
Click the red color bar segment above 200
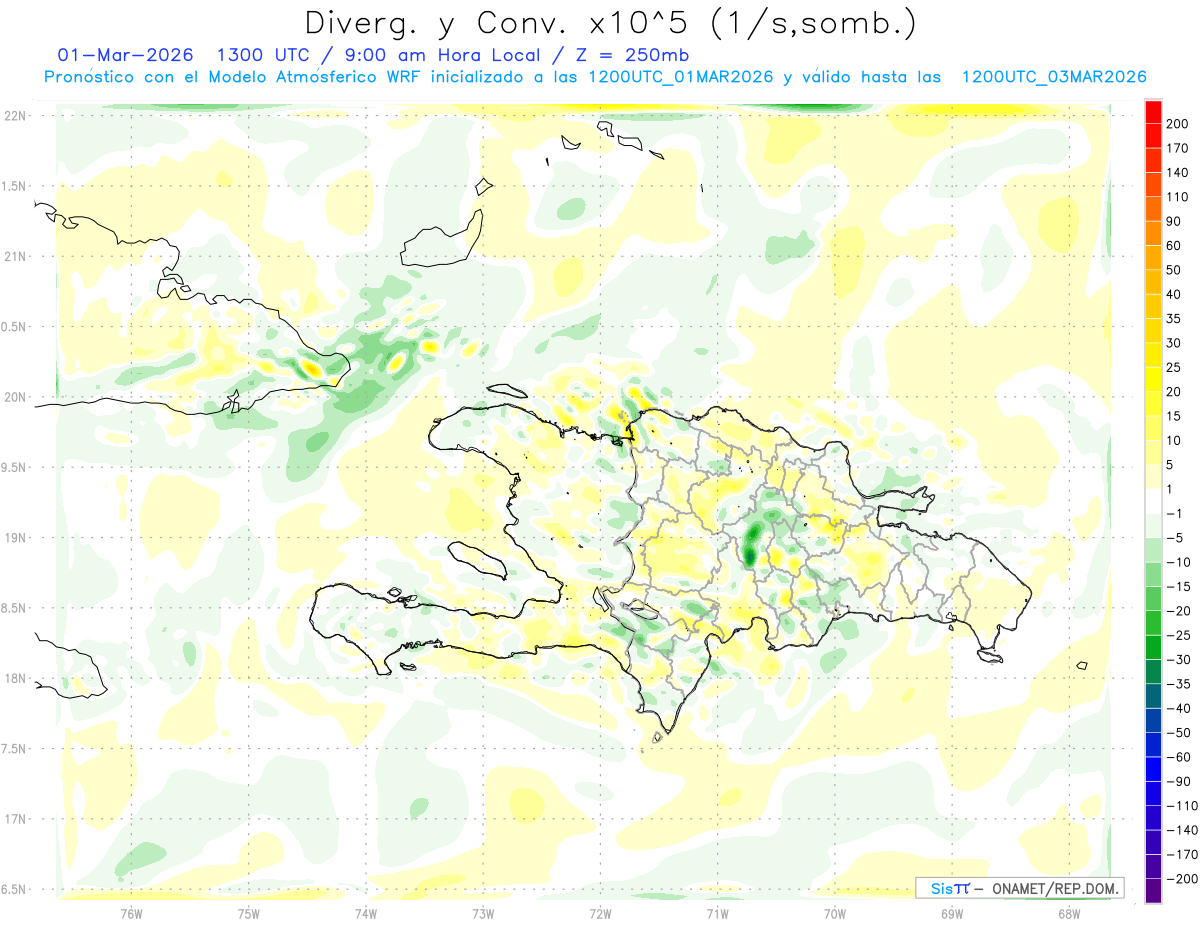[1153, 112]
